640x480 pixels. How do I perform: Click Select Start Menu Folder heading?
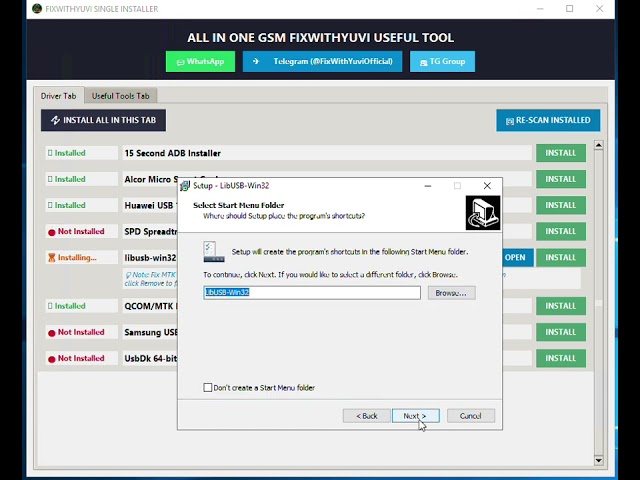[x=238, y=205]
